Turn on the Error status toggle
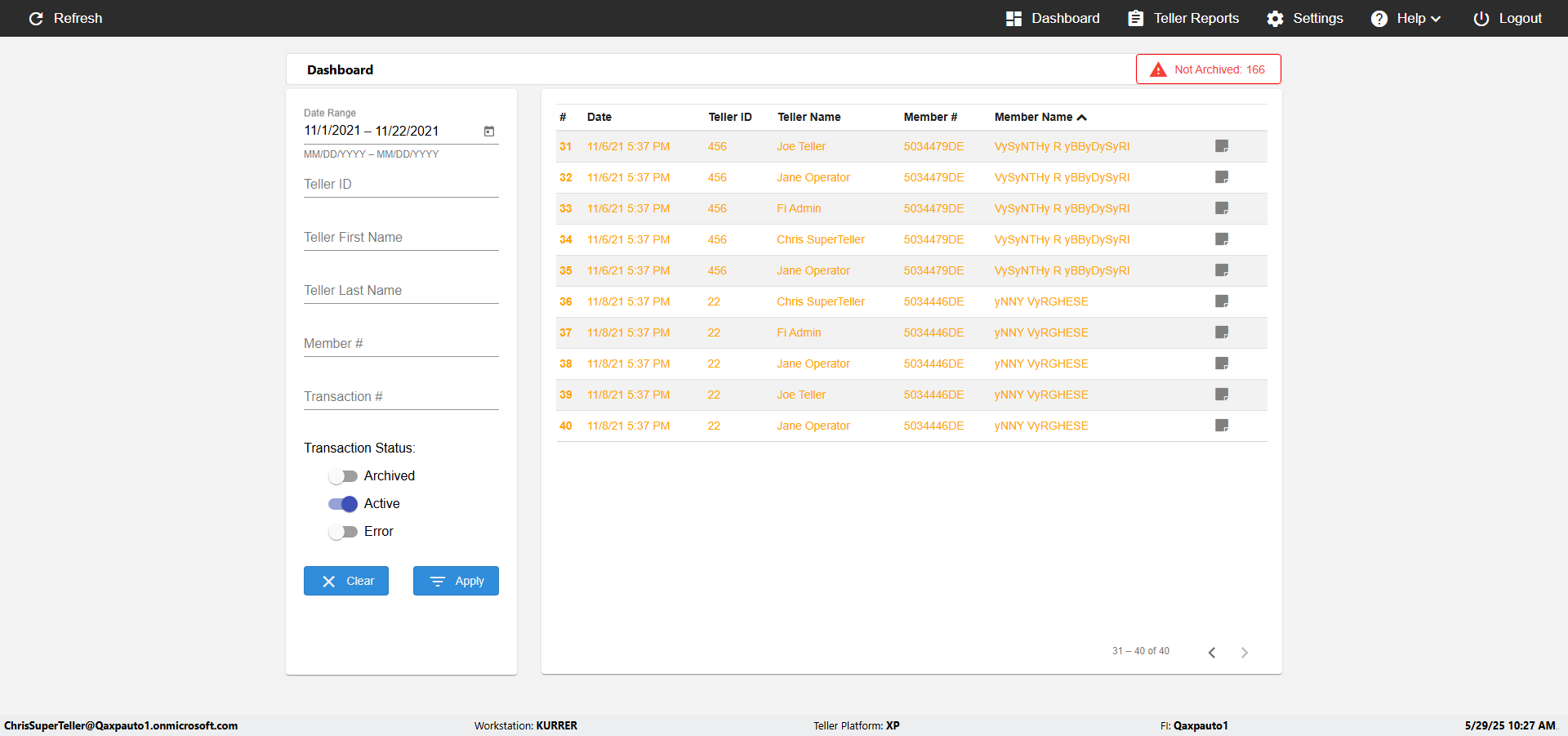 343,532
